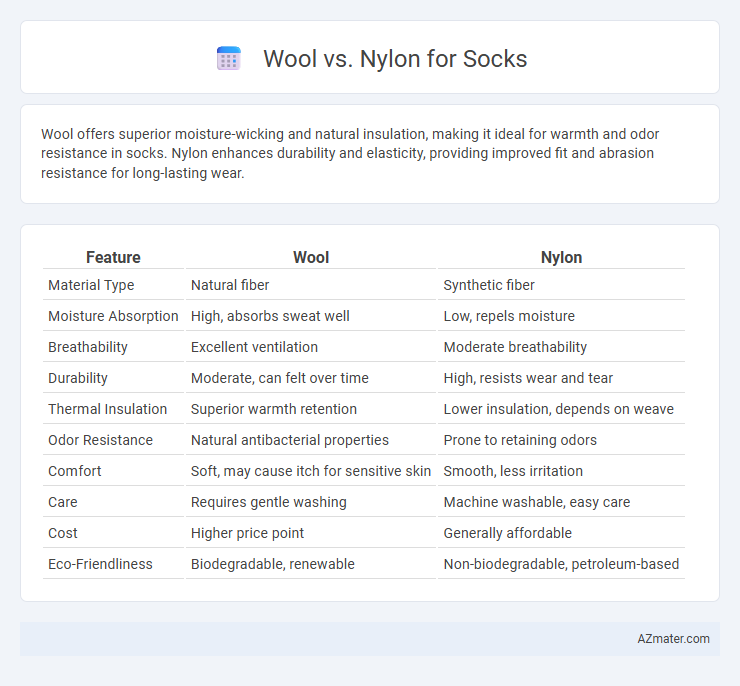Select the 'Cost' row label
This screenshot has height=686, width=740.
tap(63, 533)
